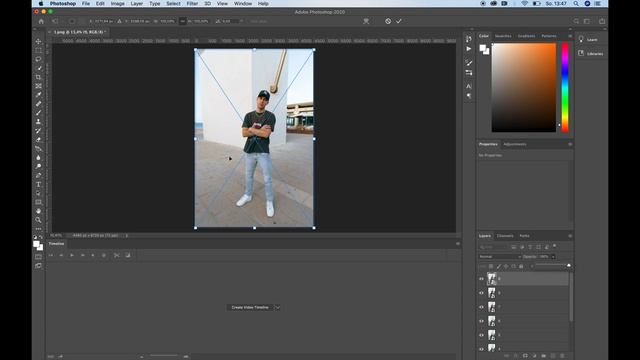The width and height of the screenshot is (640, 360).
Task: Select the Eyedropper tool
Action: click(x=38, y=95)
